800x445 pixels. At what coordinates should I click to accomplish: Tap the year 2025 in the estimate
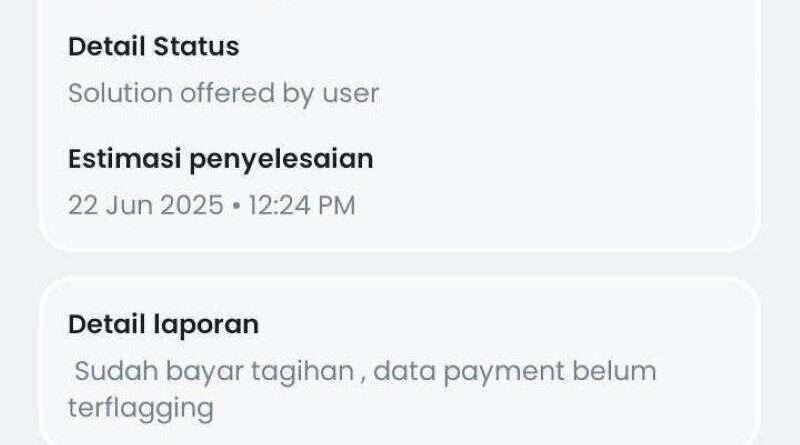[x=192, y=205]
